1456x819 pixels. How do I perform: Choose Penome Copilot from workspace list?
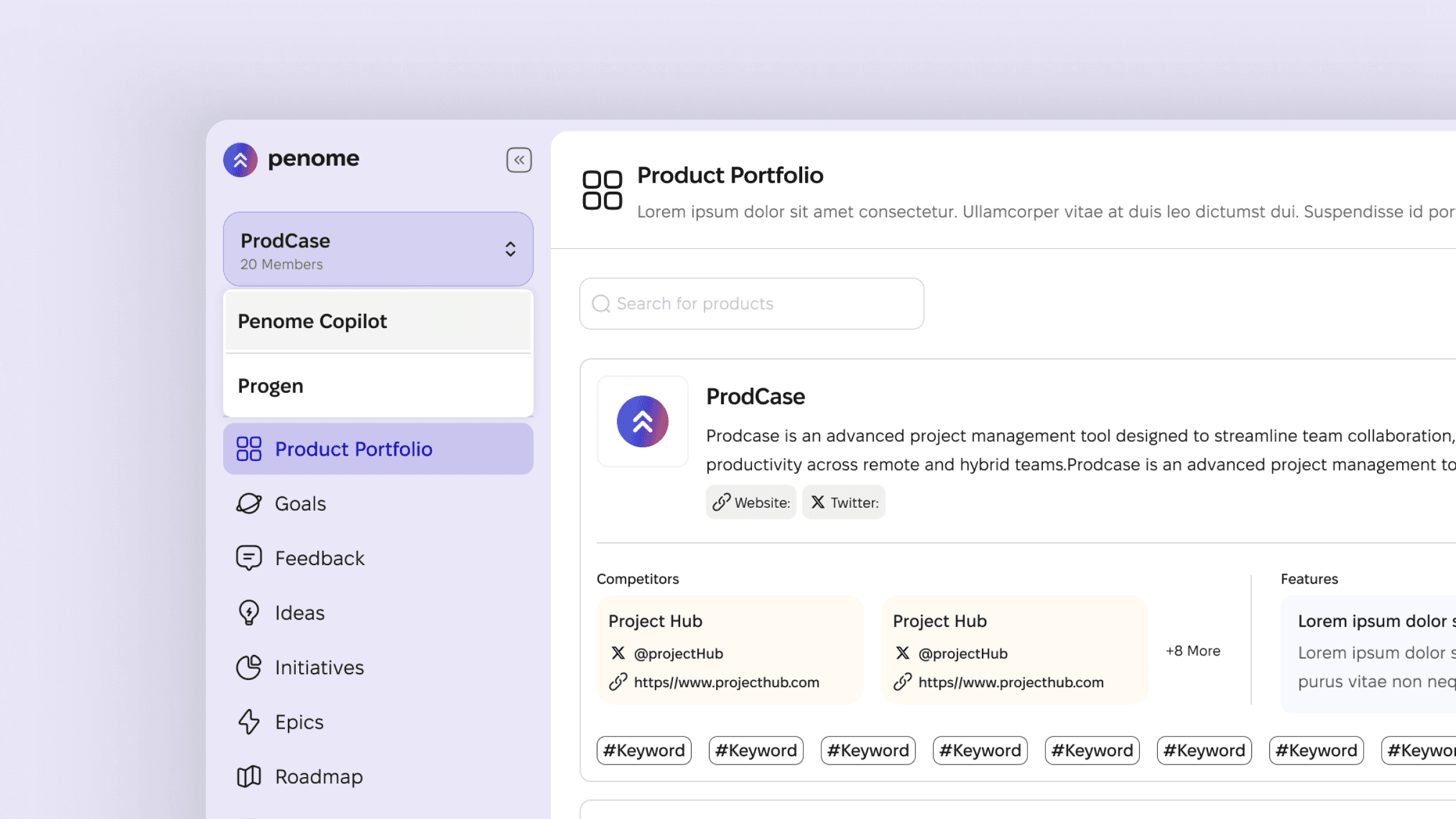click(x=378, y=321)
